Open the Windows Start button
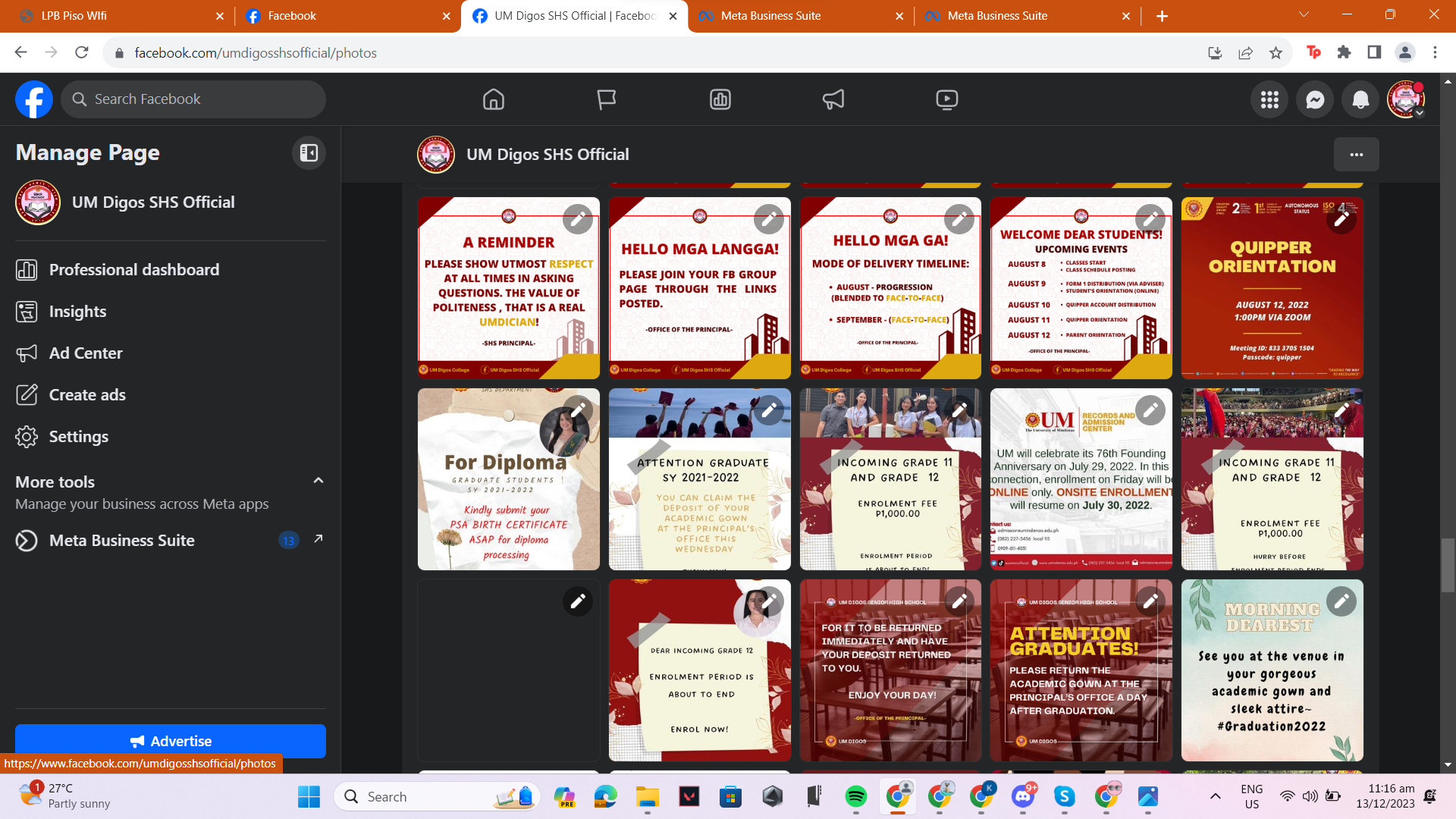This screenshot has width=1456, height=819. 309,797
